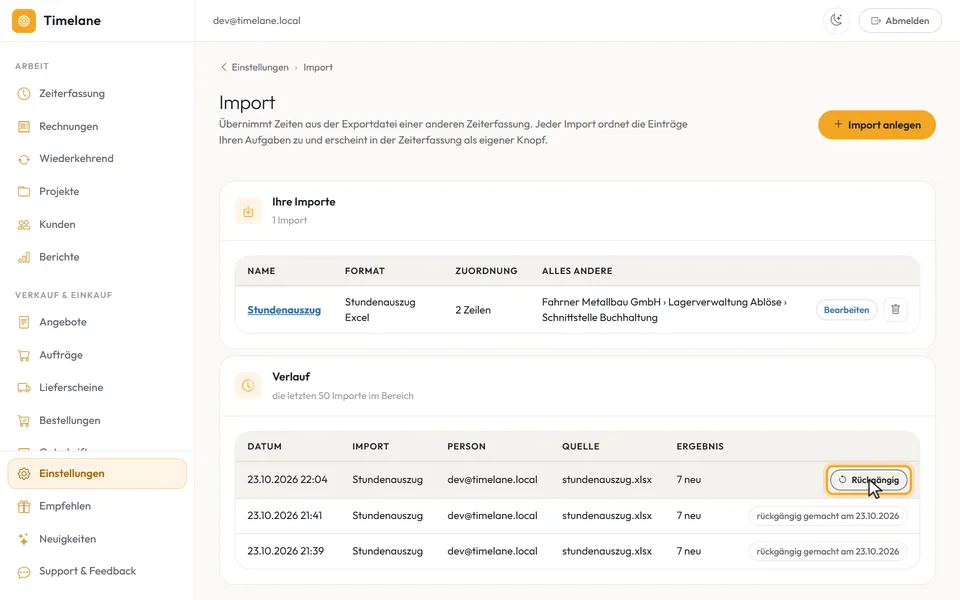This screenshot has height=600, width=960.
Task: Open the Stundenauszug import link
Action: [x=284, y=310]
